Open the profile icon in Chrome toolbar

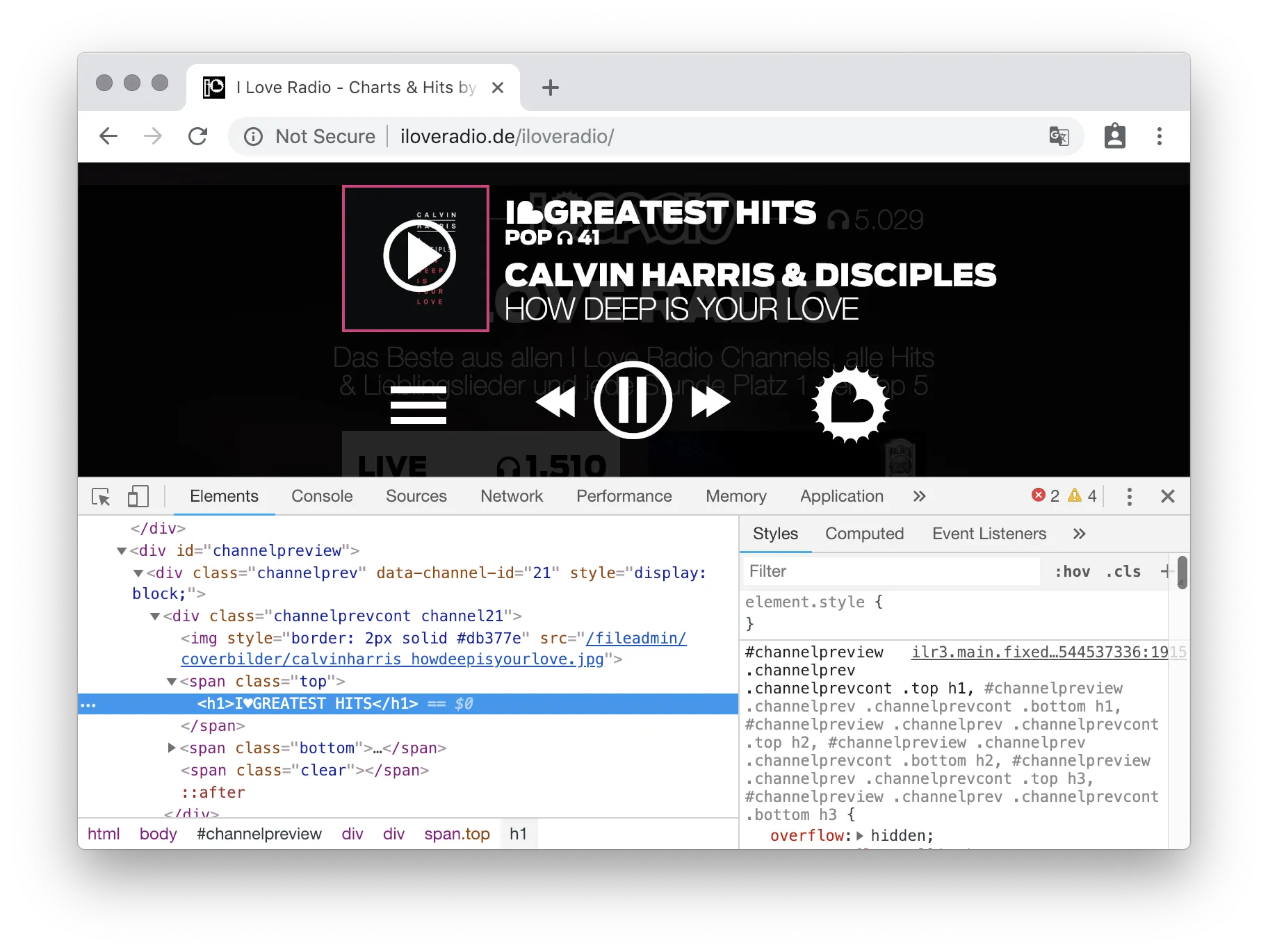pos(1115,136)
